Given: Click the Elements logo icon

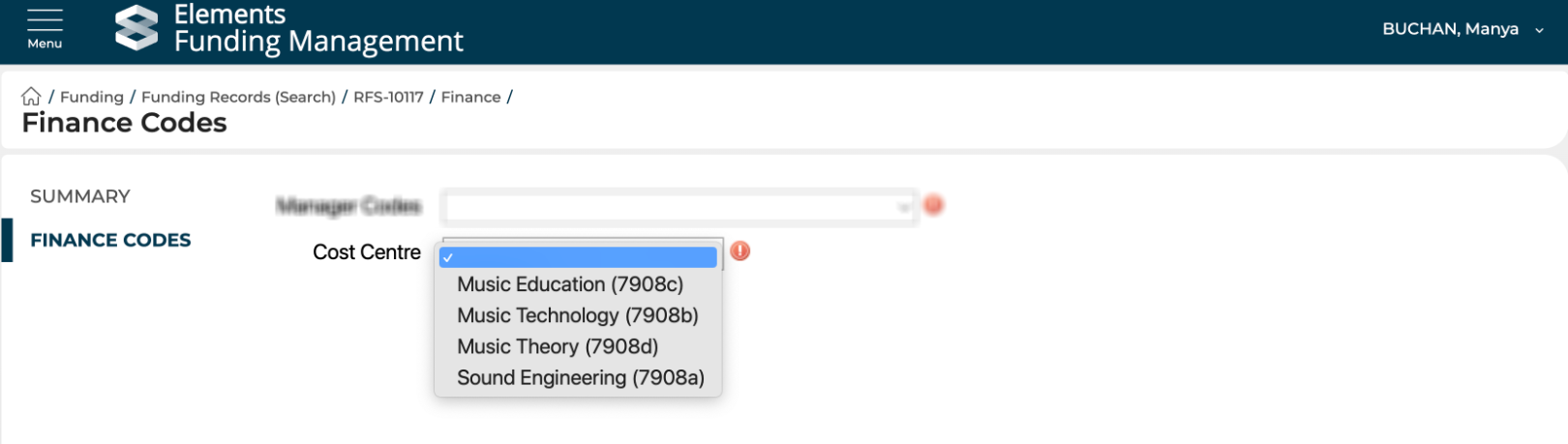Looking at the screenshot, I should tap(136, 27).
